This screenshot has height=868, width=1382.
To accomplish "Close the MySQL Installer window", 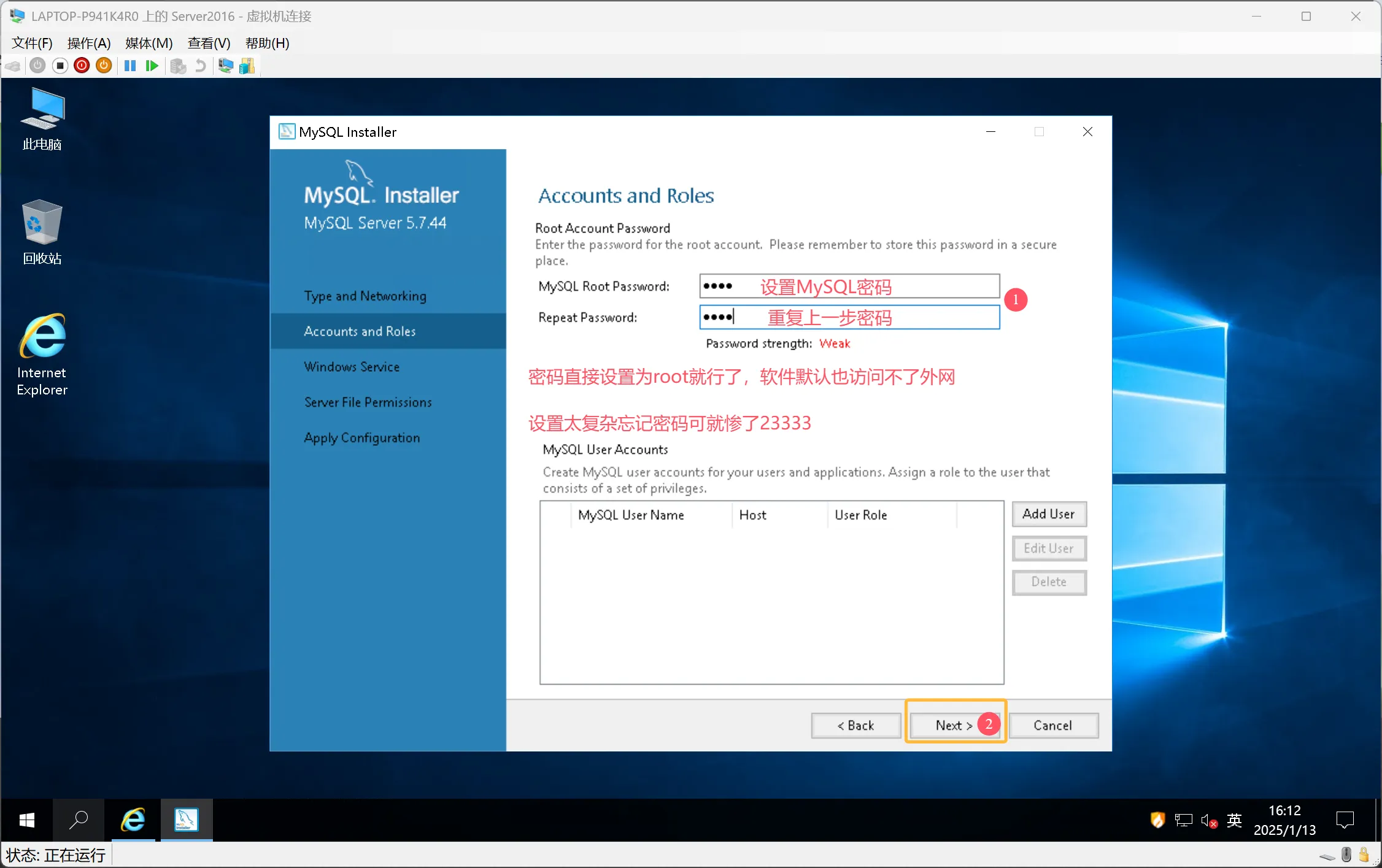I will [1087, 132].
